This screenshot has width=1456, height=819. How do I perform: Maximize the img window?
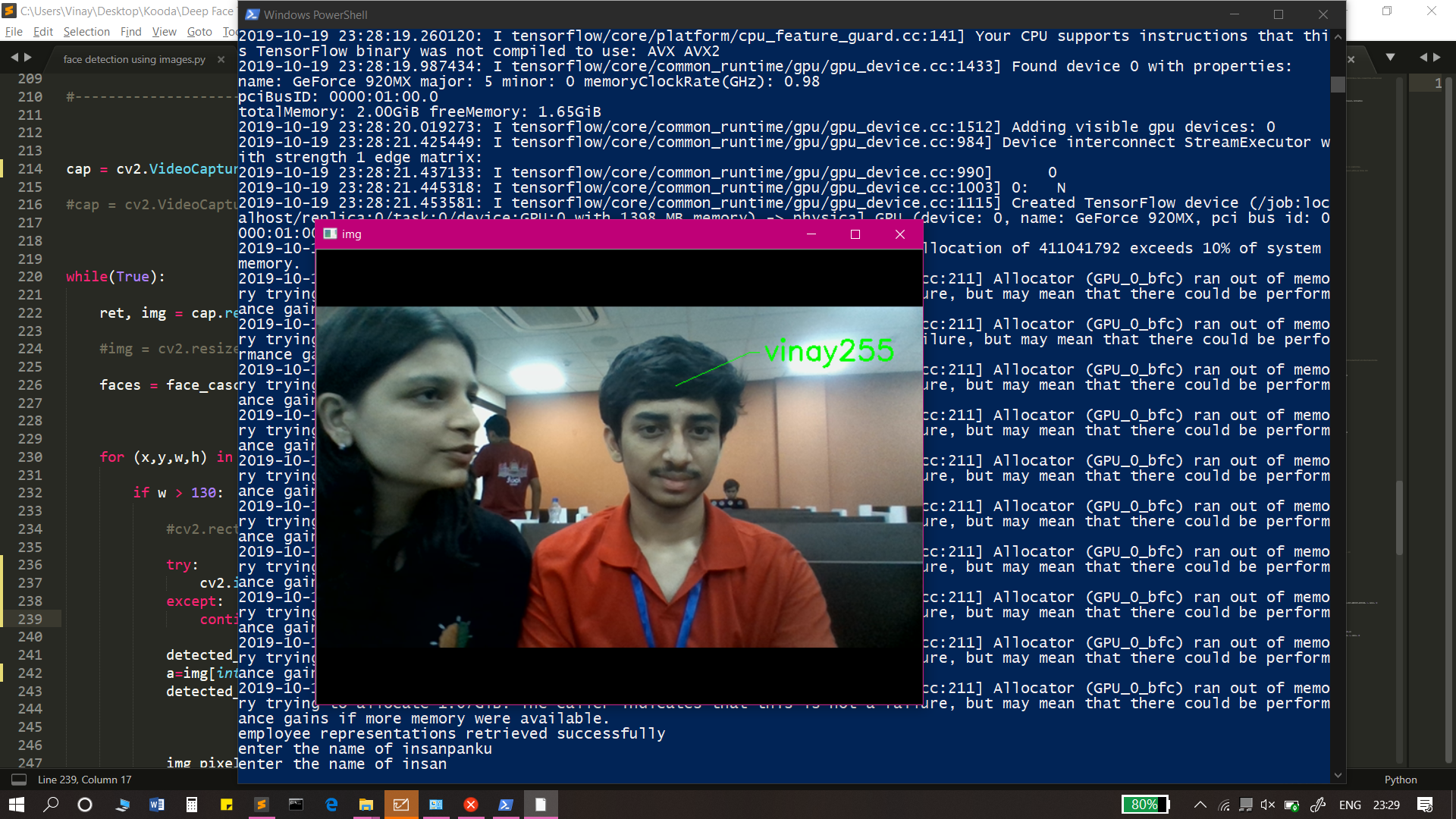(855, 234)
